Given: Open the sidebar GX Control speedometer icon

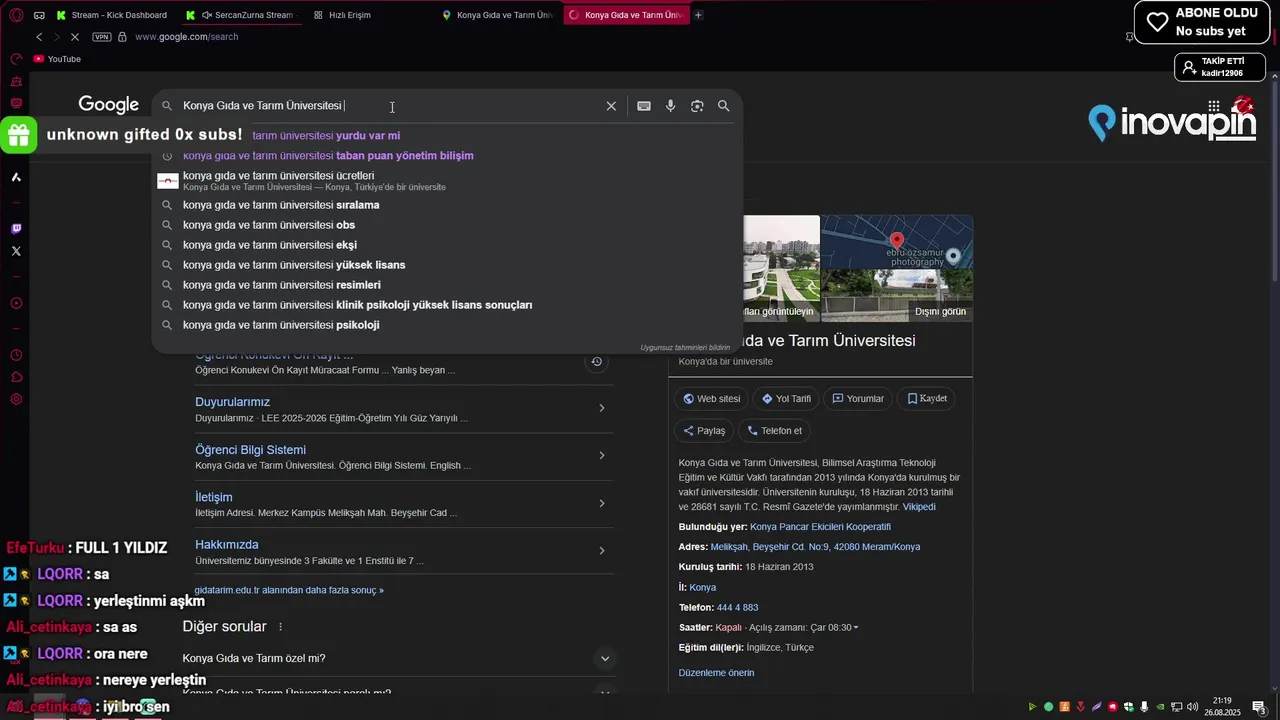Looking at the screenshot, I should [16, 61].
